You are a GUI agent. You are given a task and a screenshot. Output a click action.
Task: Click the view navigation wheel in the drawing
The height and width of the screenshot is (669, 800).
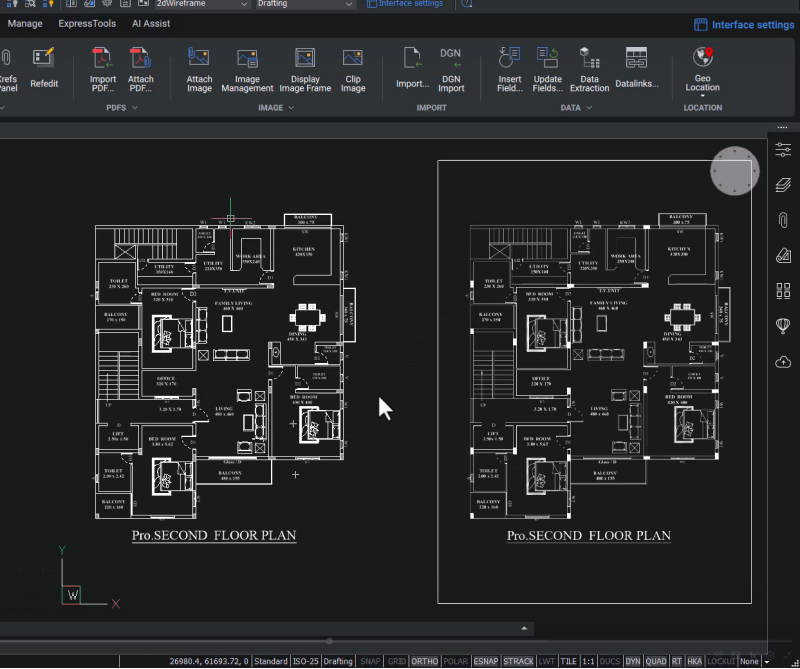(x=734, y=171)
